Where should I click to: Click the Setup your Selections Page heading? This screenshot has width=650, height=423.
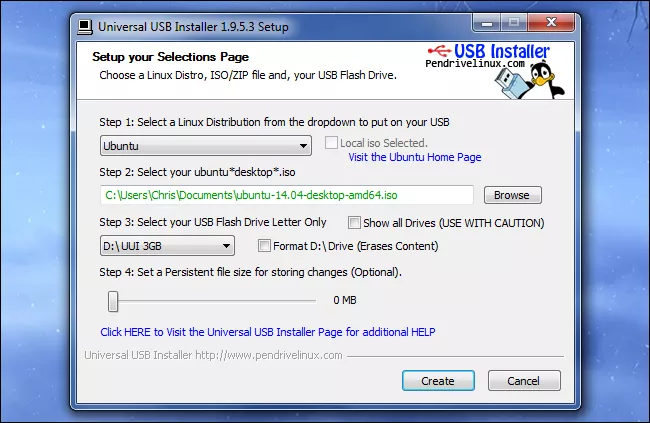coord(170,57)
